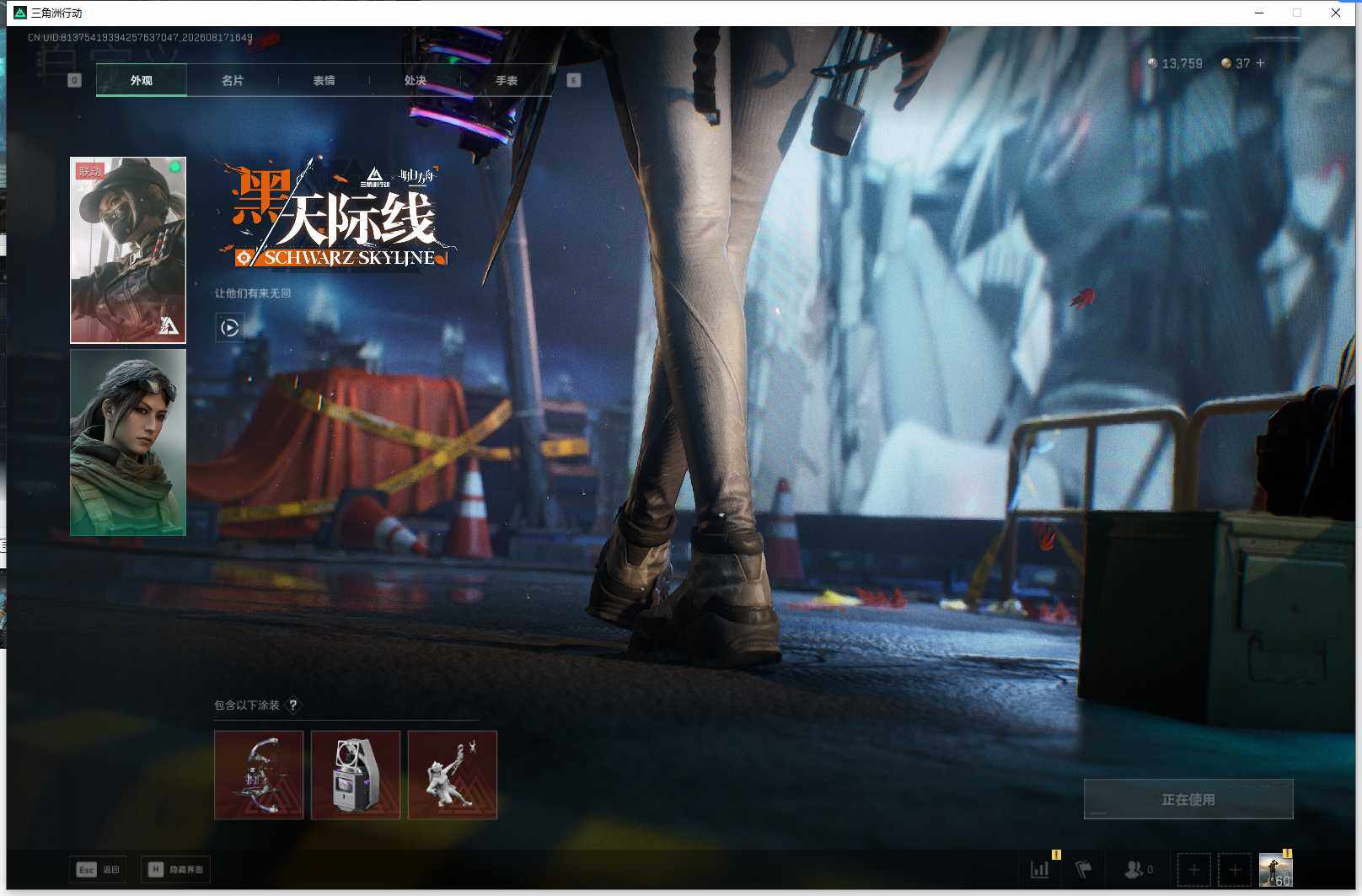The height and width of the screenshot is (896, 1362).
Task: Switch to the 名片 tab
Action: (x=233, y=80)
